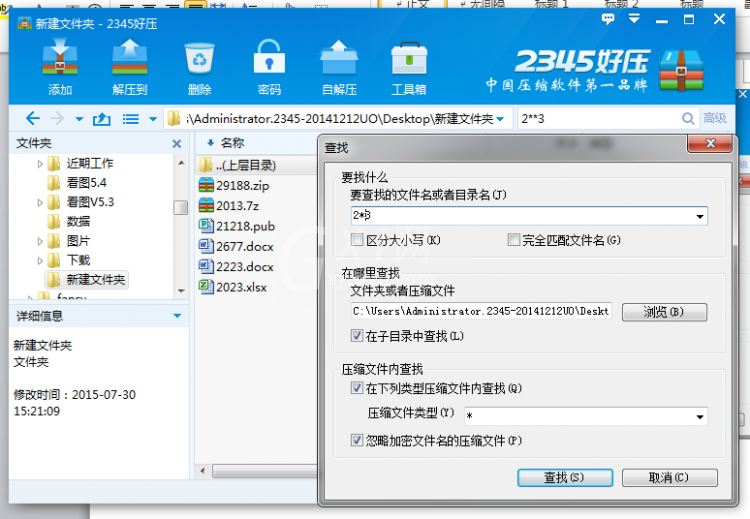Image resolution: width=750 pixels, height=519 pixels.
Task: Click the 高级 advanced search link
Action: (715, 118)
